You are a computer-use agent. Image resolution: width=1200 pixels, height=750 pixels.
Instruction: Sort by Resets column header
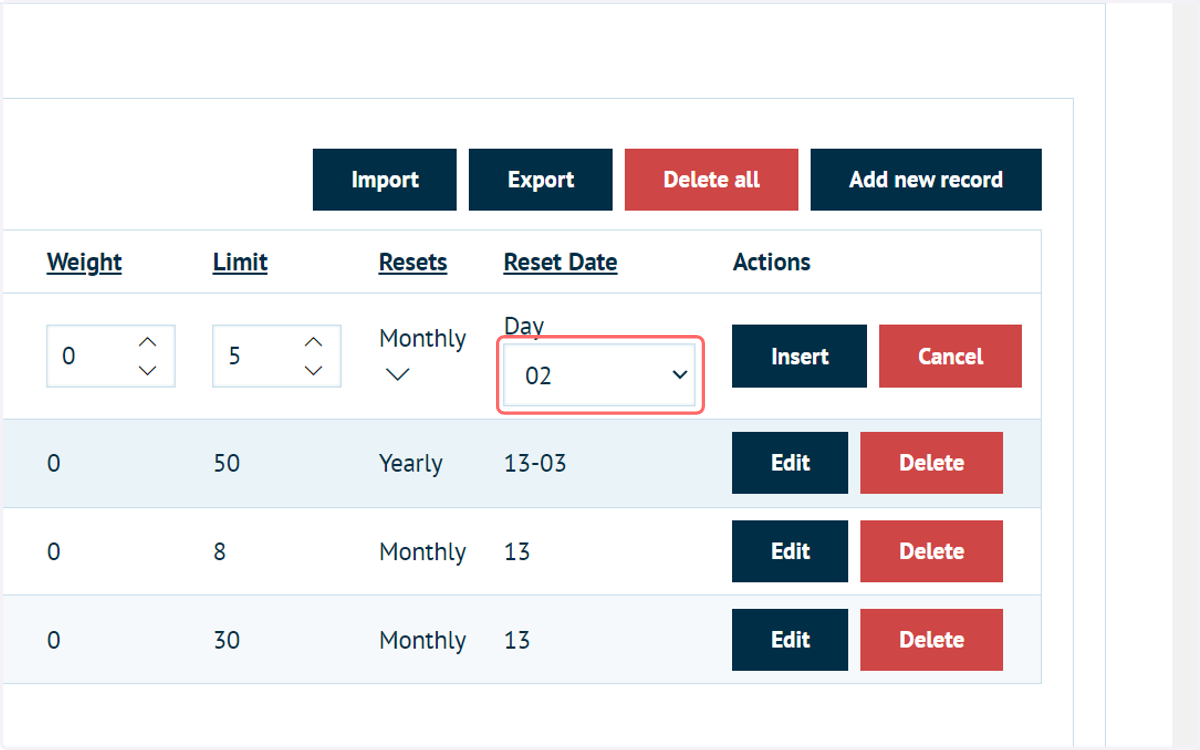pos(413,262)
